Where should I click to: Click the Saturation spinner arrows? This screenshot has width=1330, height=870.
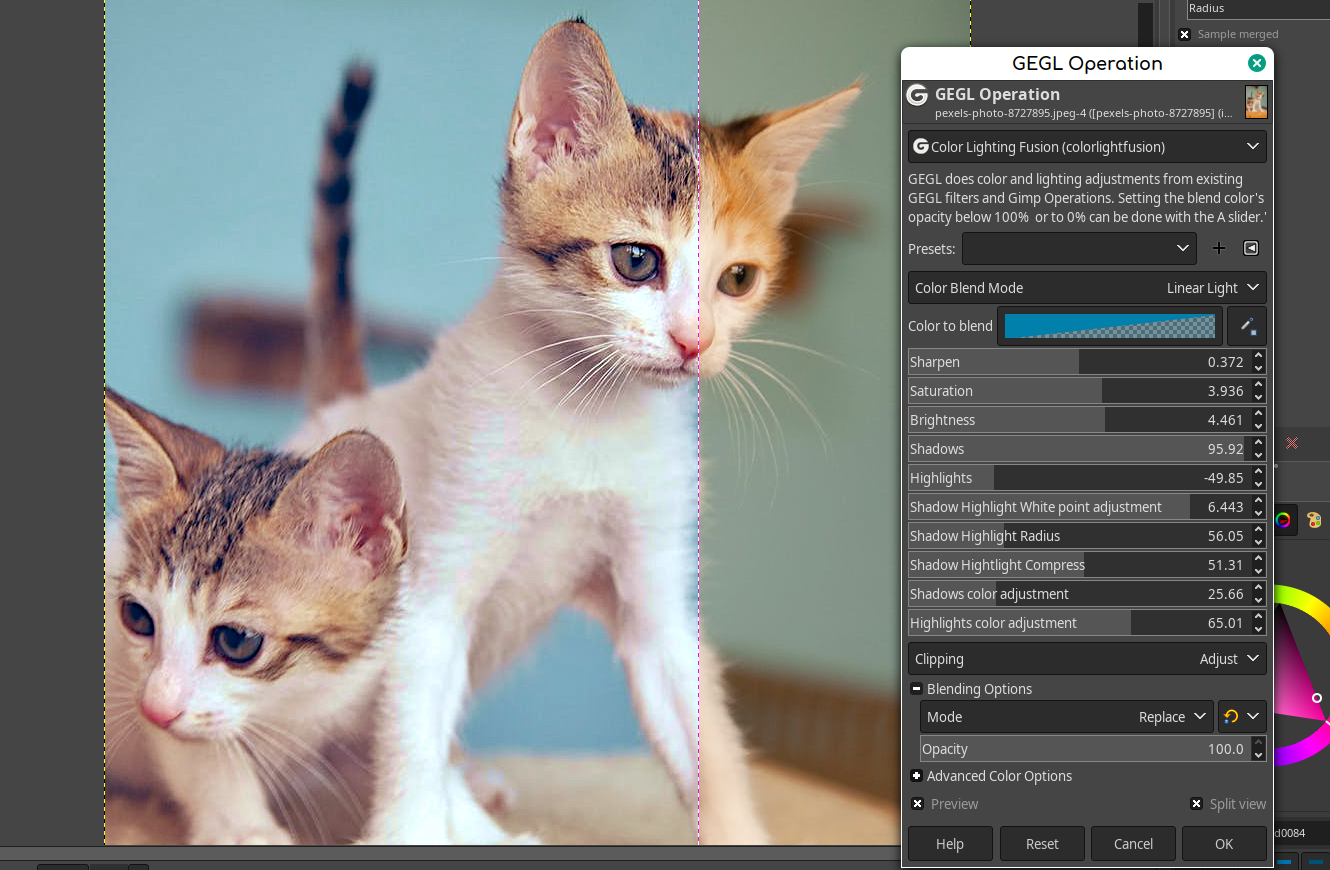point(1259,391)
